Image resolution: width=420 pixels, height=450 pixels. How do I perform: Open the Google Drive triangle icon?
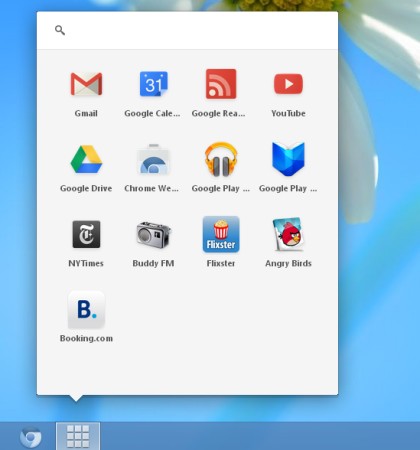point(86,159)
